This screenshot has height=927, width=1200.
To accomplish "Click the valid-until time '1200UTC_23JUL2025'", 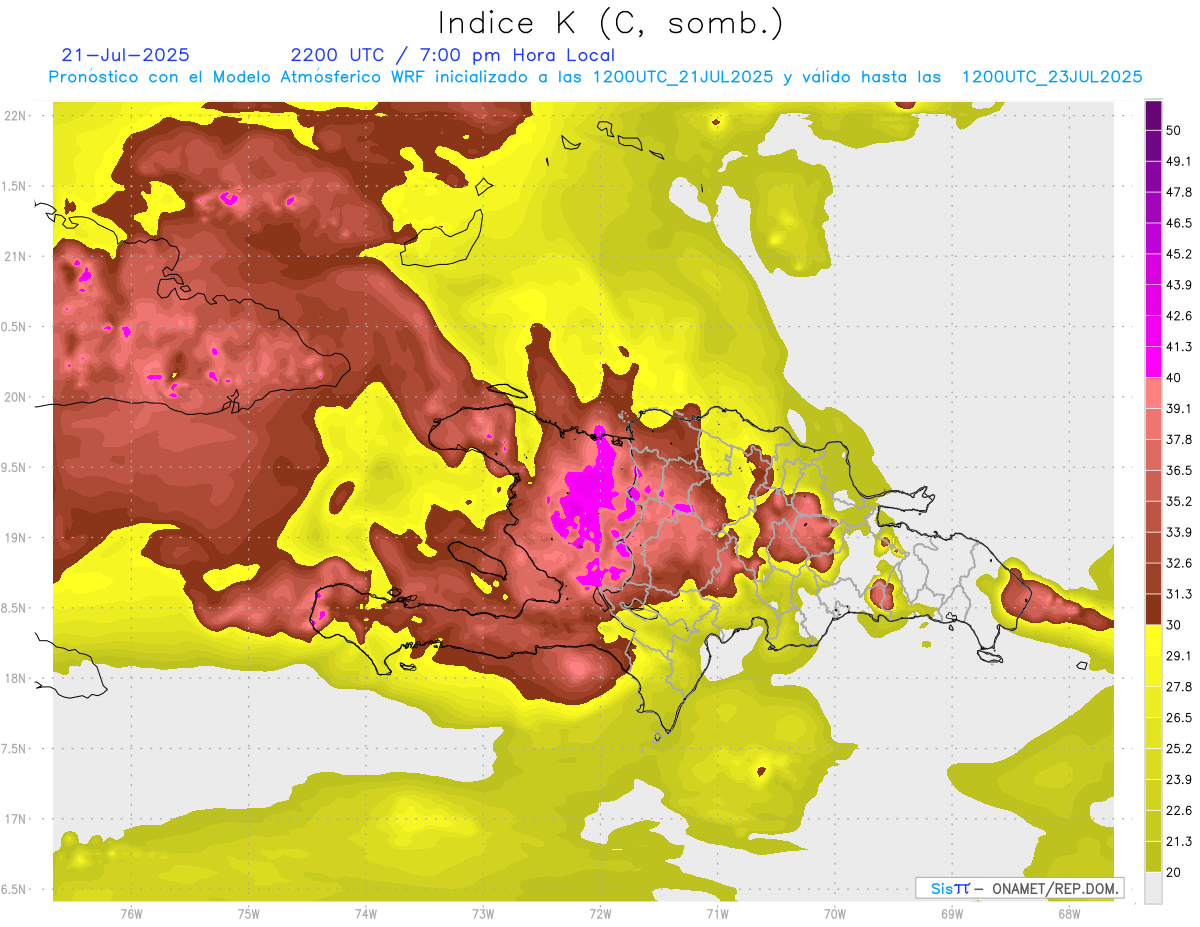I will 1052,77.
